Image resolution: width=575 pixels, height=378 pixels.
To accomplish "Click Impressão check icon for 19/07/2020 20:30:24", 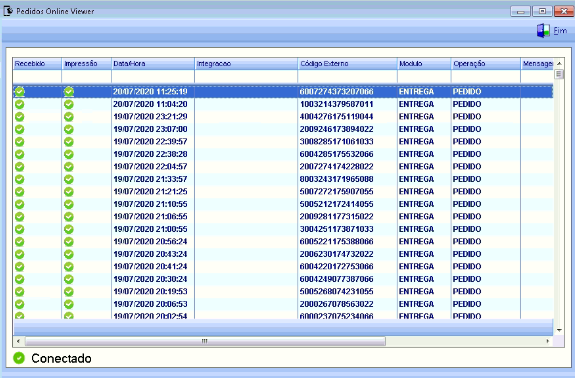I will click(69, 279).
